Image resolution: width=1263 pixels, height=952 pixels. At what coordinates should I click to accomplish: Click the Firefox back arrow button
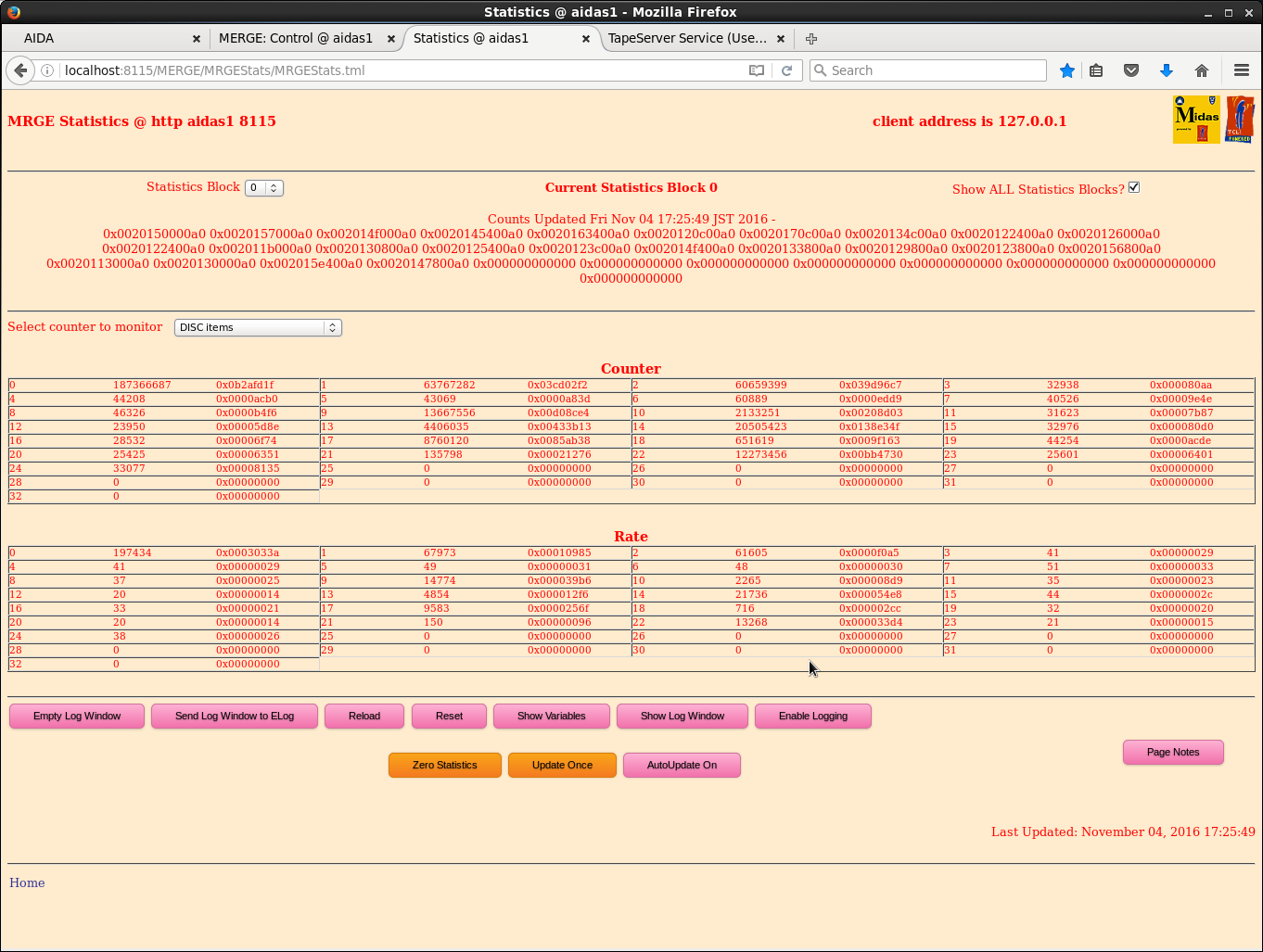coord(20,70)
